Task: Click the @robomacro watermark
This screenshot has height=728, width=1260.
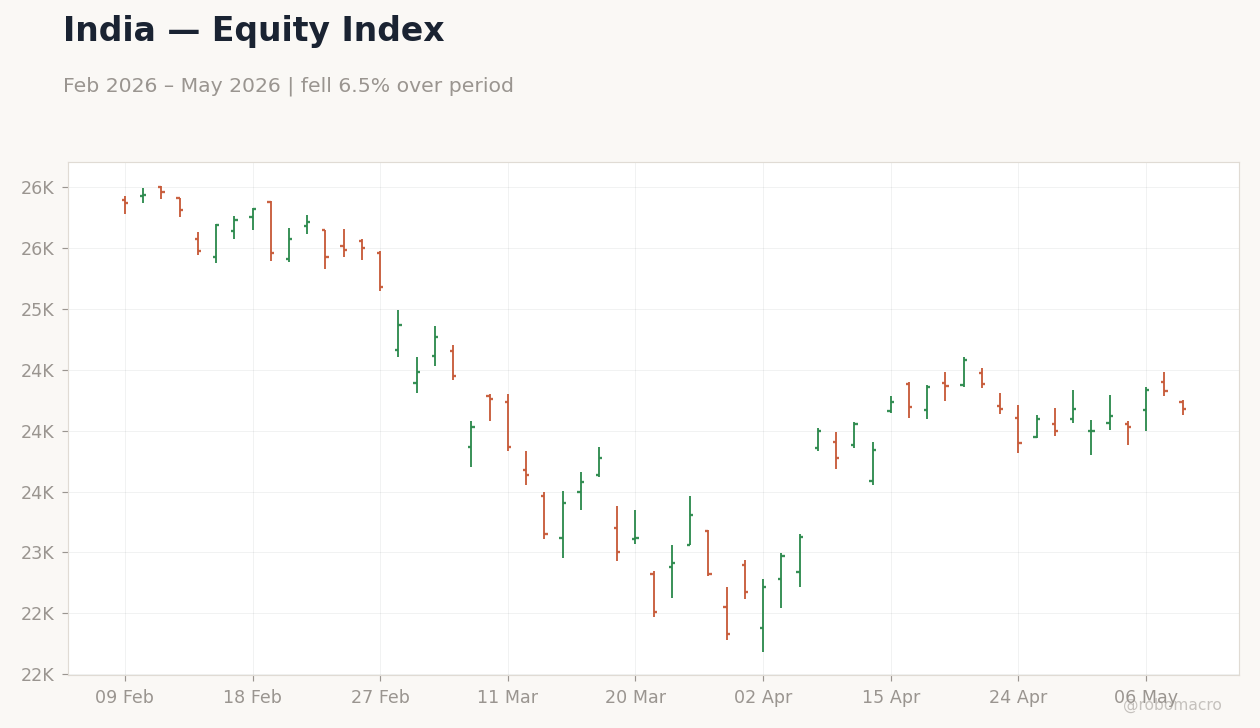Action: [x=1172, y=705]
